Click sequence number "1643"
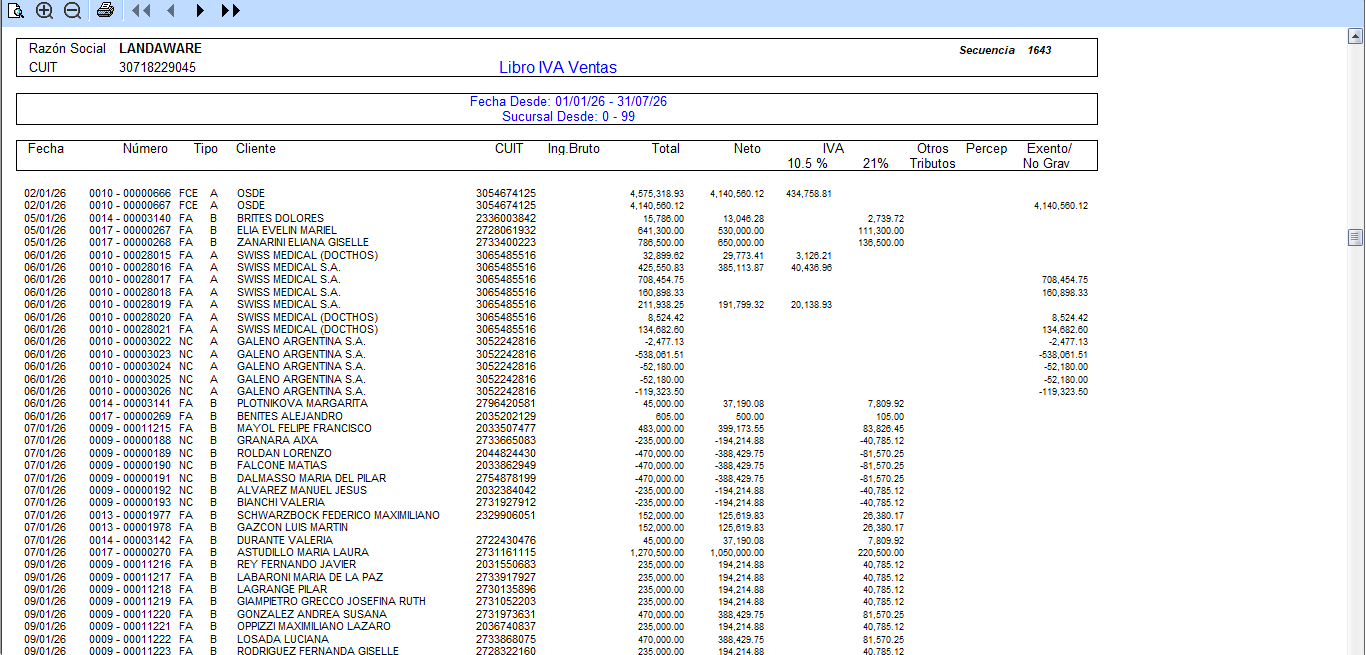1366x655 pixels. pyautogui.click(x=1039, y=50)
